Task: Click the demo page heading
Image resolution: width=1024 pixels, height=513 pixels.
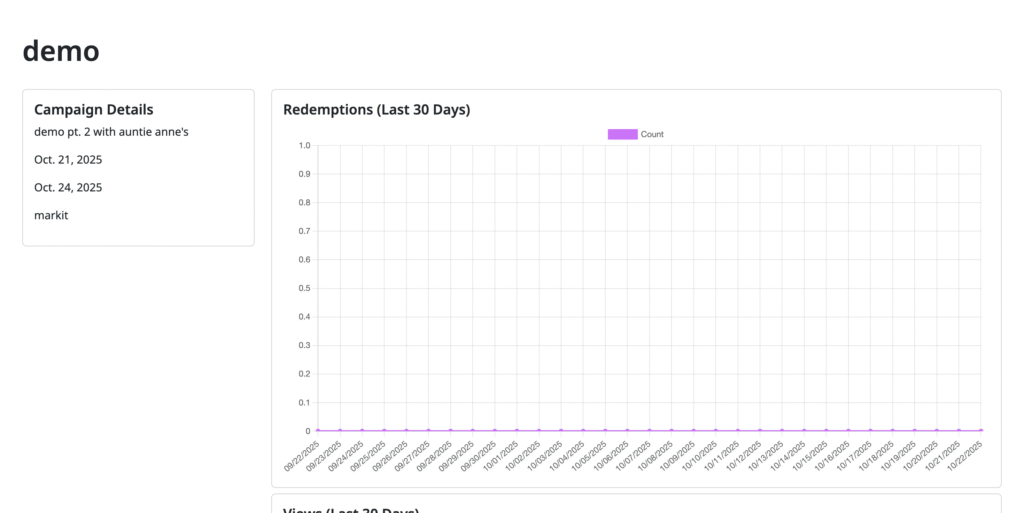Action: pyautogui.click(x=61, y=50)
